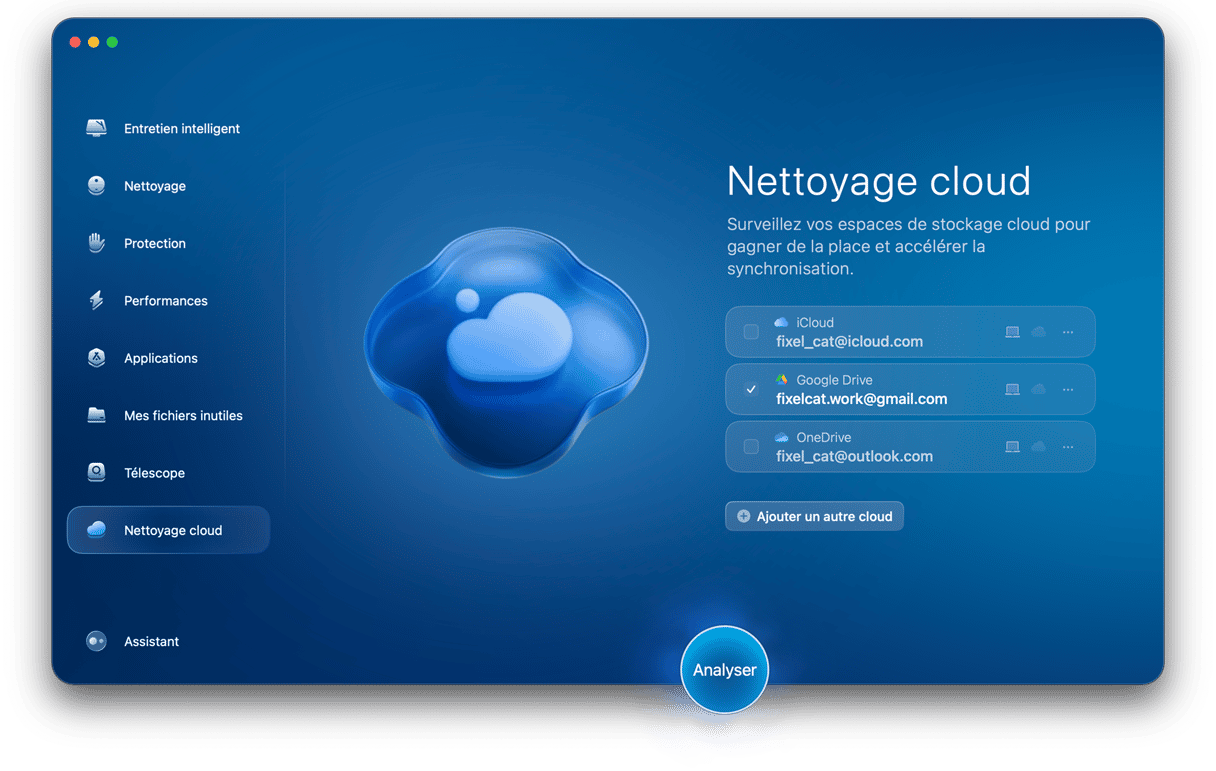Screen dimensions: 1216x771
Task: Click the Télescope sidebar icon
Action: point(96,473)
